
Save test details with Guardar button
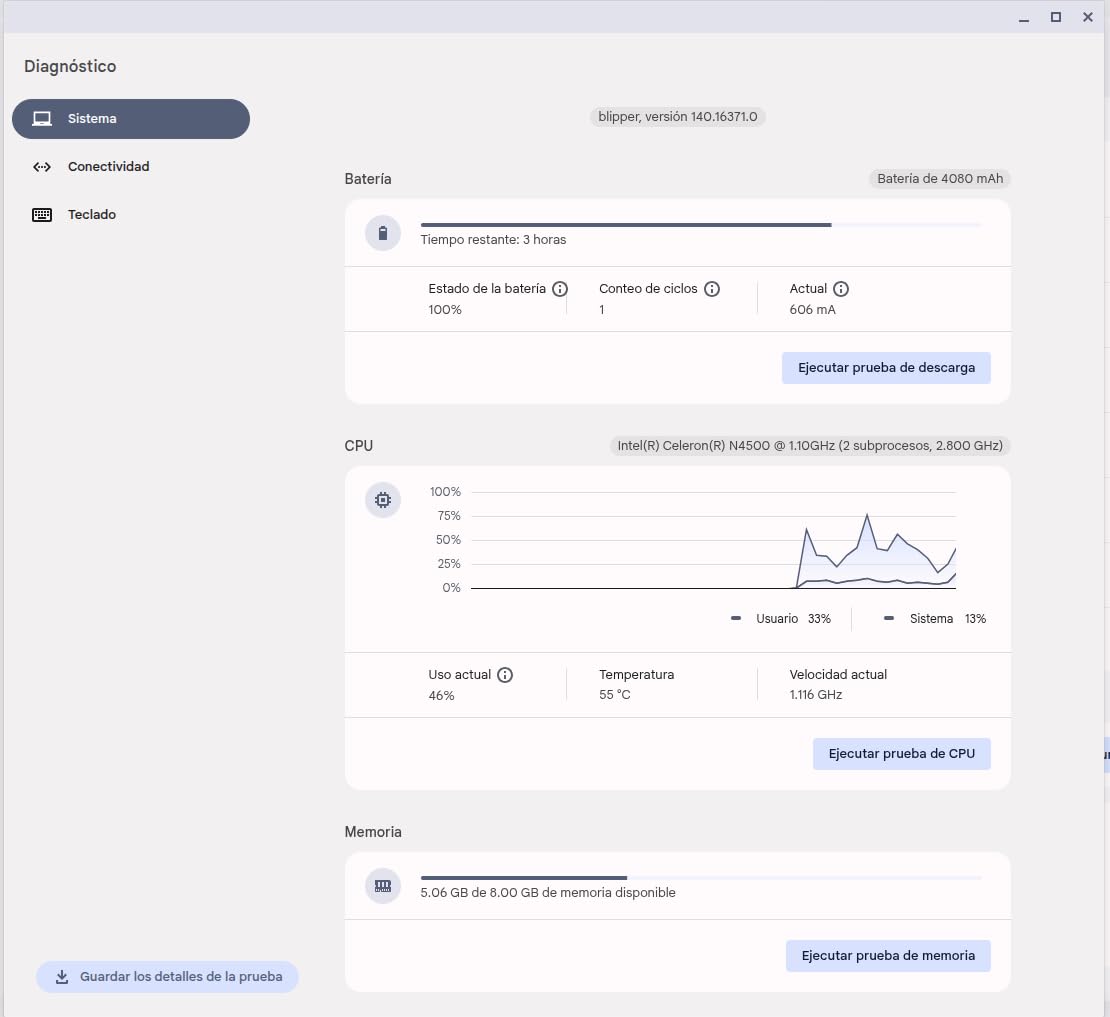click(x=167, y=977)
